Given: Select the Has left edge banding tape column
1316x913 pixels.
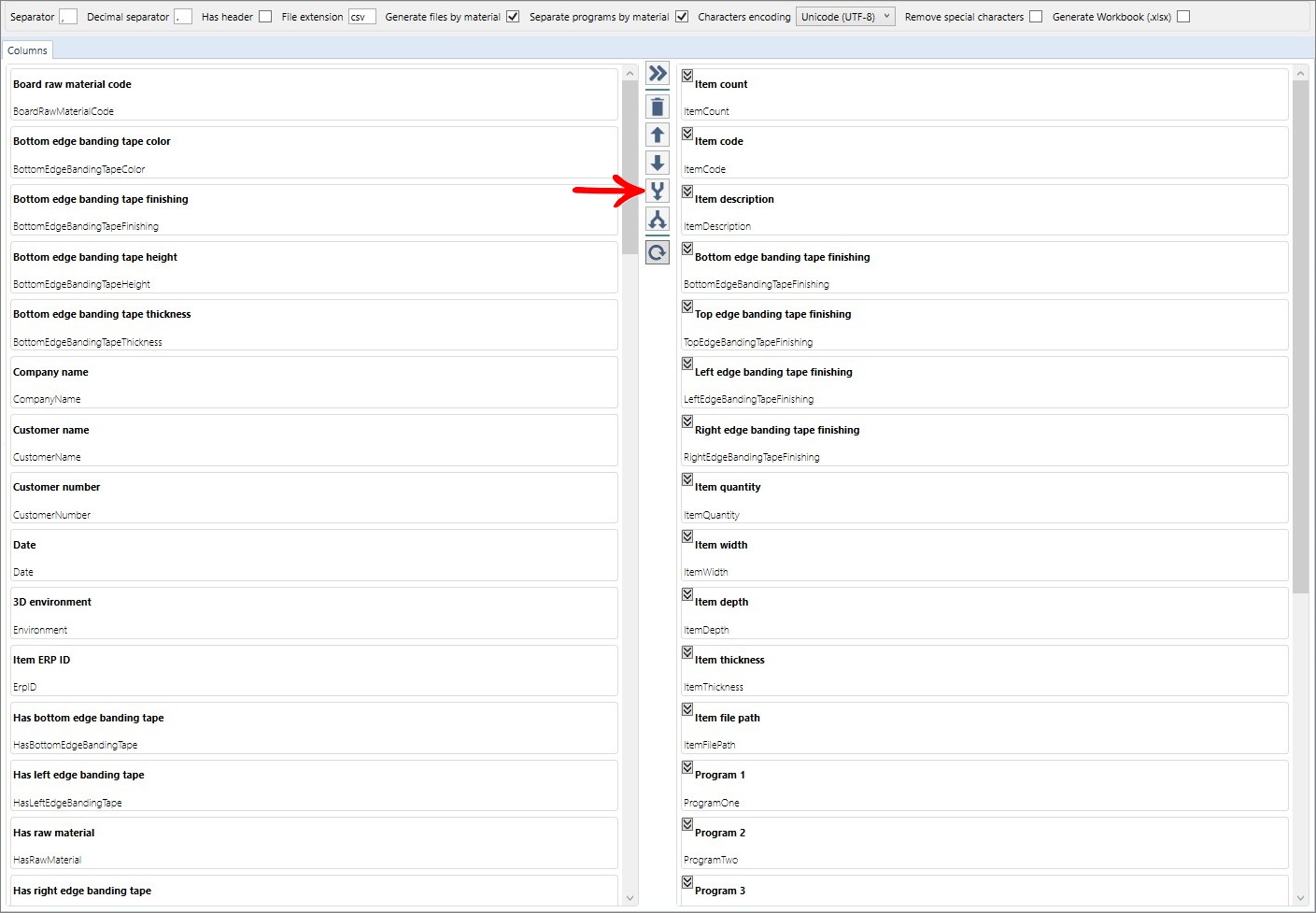Looking at the screenshot, I should (x=314, y=786).
